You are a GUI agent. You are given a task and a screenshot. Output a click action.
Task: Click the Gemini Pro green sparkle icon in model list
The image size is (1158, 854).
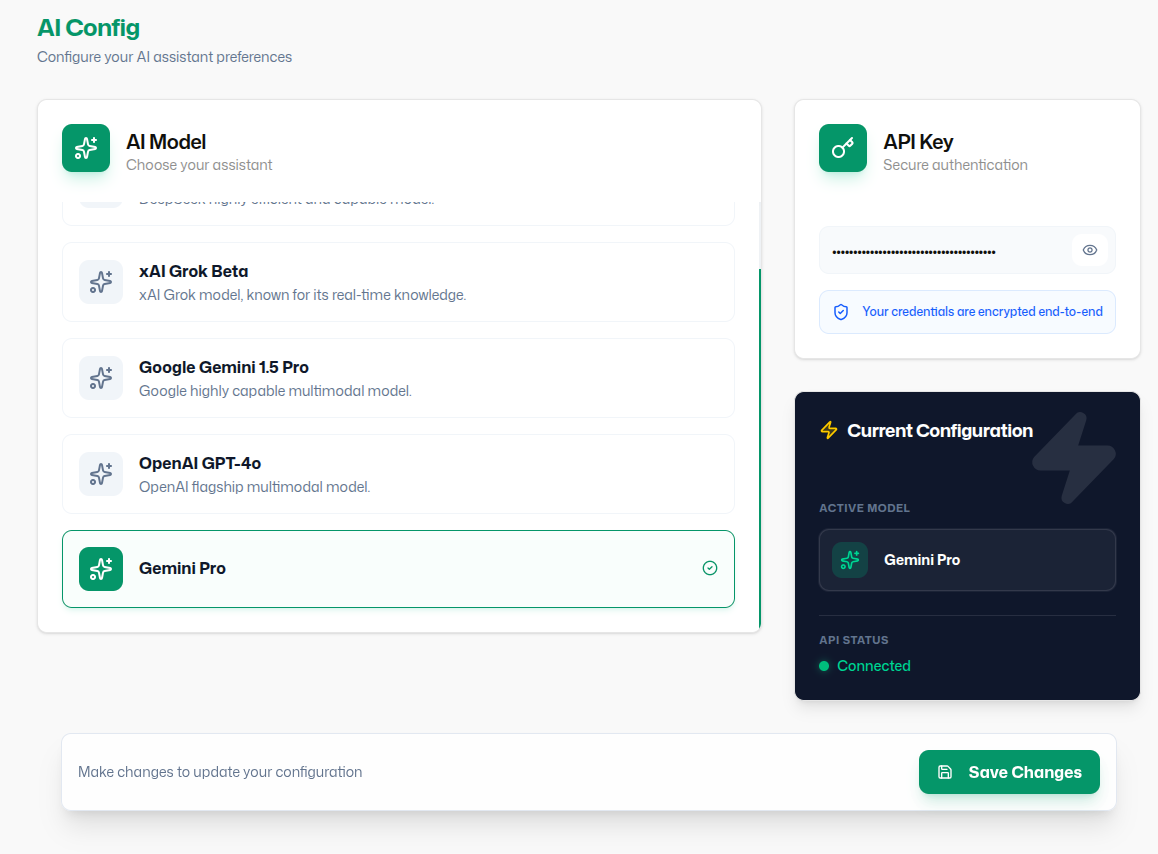(x=101, y=568)
